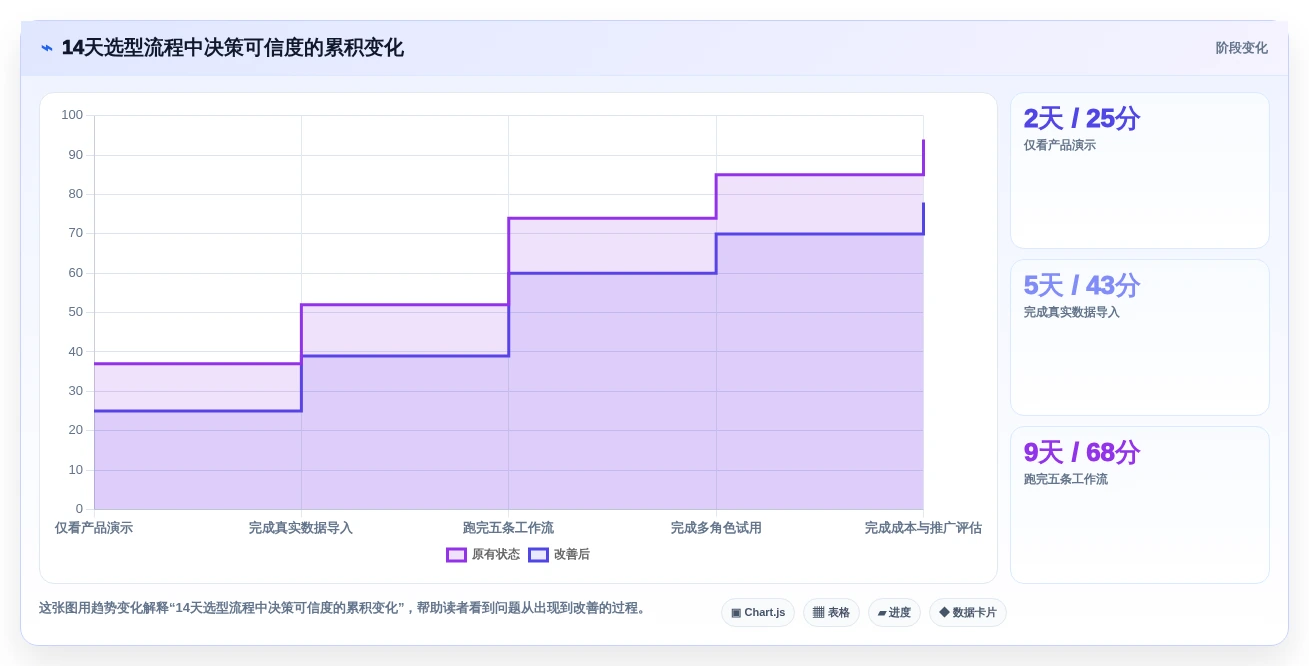Select the Chart.js tag chip

[758, 612]
